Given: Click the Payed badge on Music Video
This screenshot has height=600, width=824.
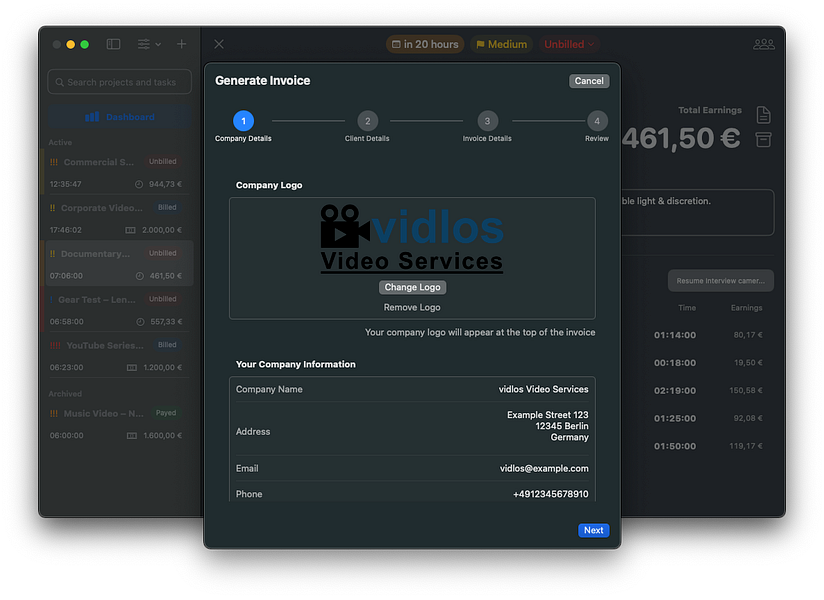Looking at the screenshot, I should [x=166, y=413].
